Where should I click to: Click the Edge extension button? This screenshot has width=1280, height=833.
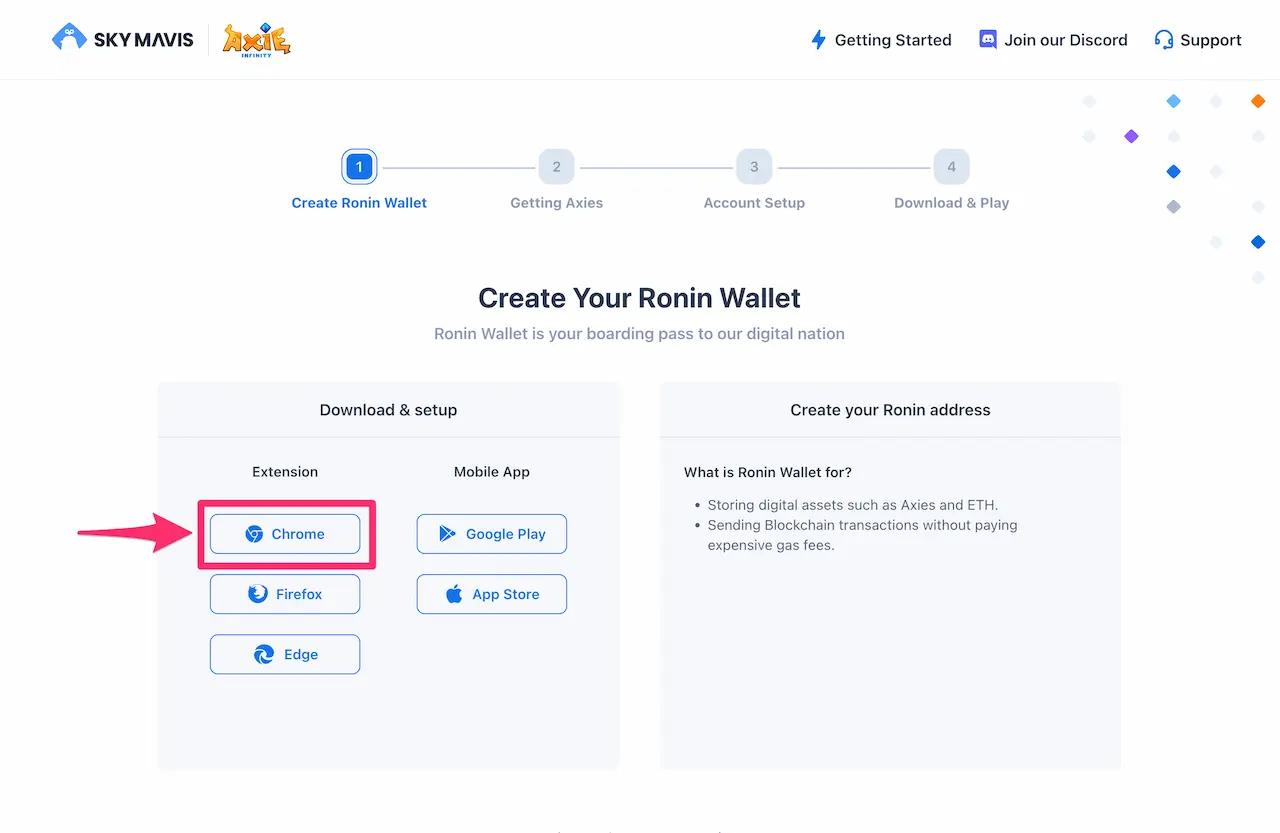click(x=285, y=654)
